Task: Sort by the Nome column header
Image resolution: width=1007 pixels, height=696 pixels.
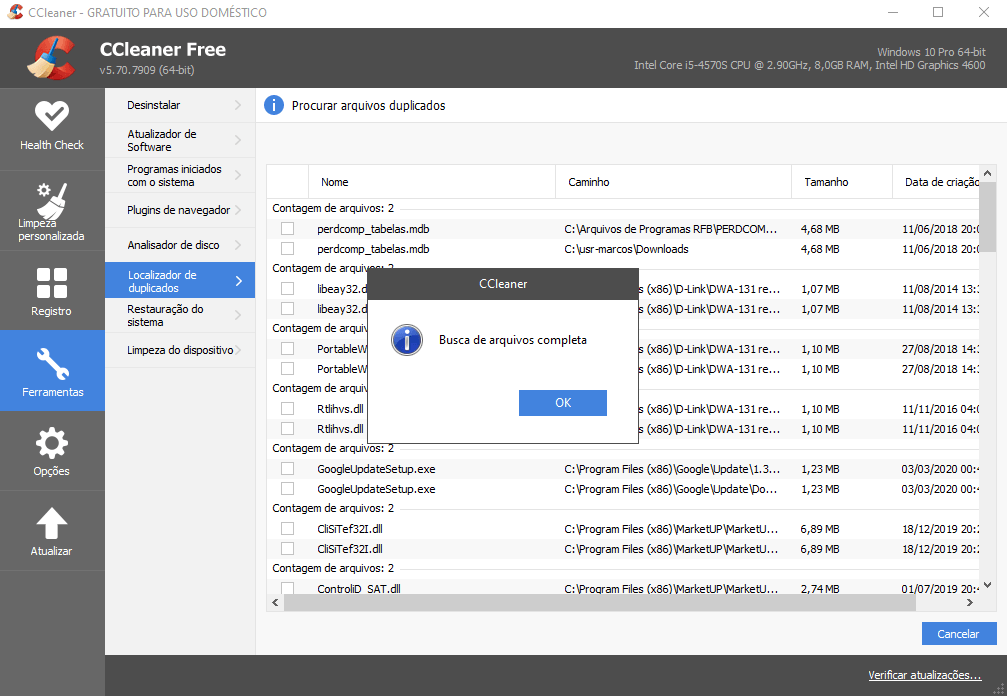Action: 432,182
